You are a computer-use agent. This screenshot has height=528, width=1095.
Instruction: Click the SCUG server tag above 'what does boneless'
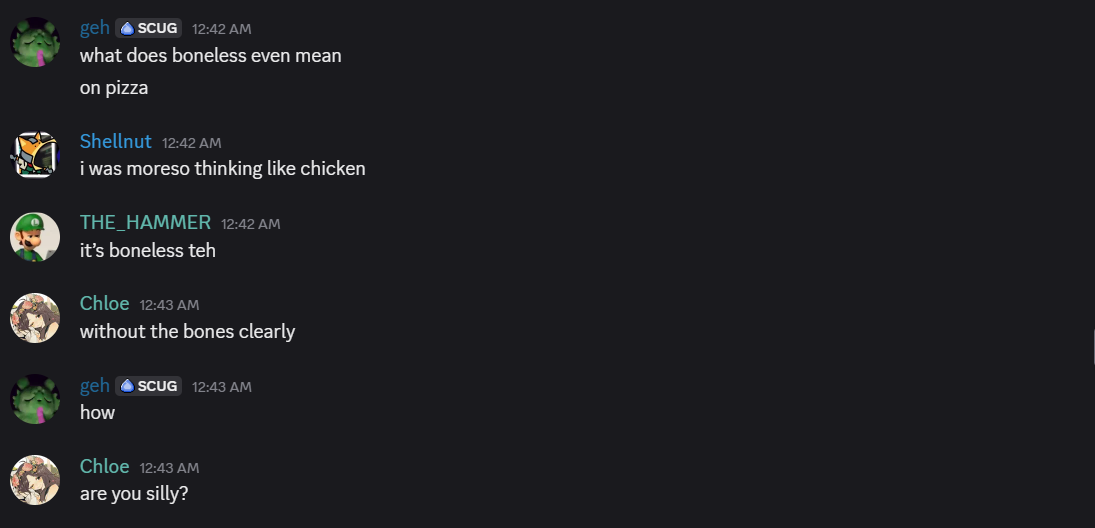[x=148, y=28]
